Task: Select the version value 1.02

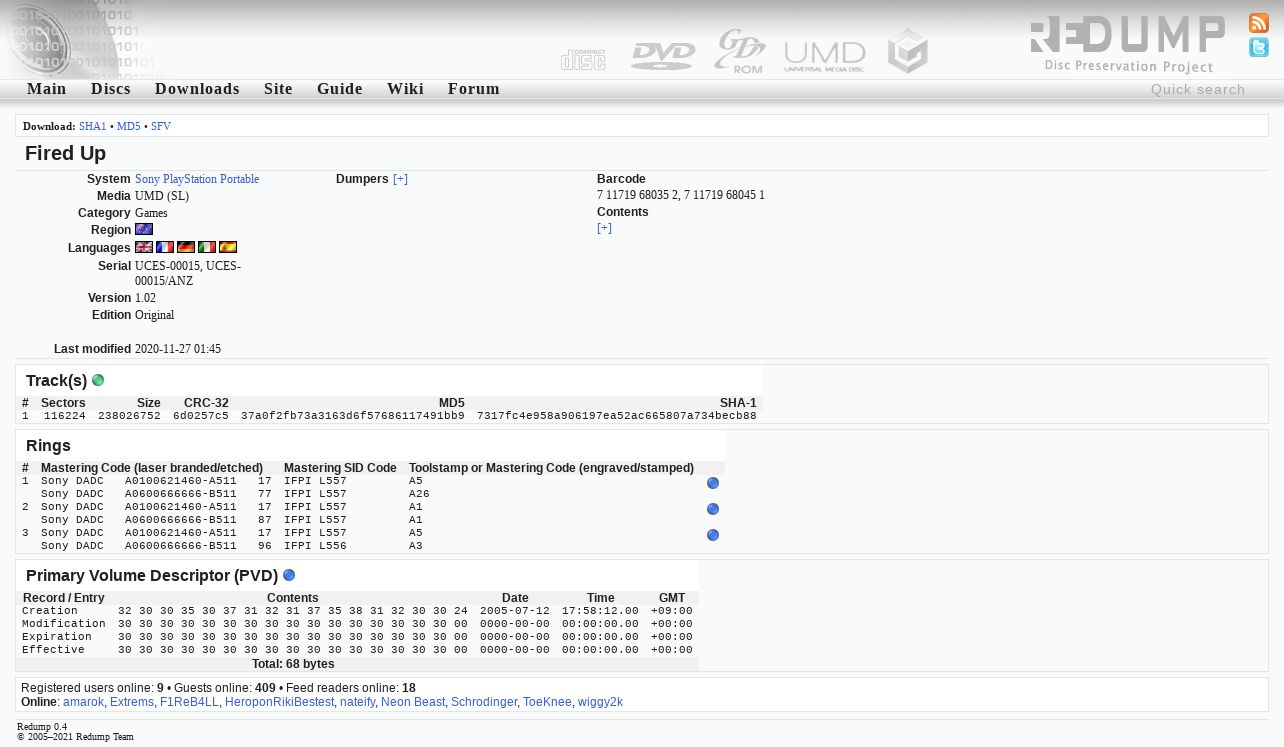Action: tap(145, 298)
